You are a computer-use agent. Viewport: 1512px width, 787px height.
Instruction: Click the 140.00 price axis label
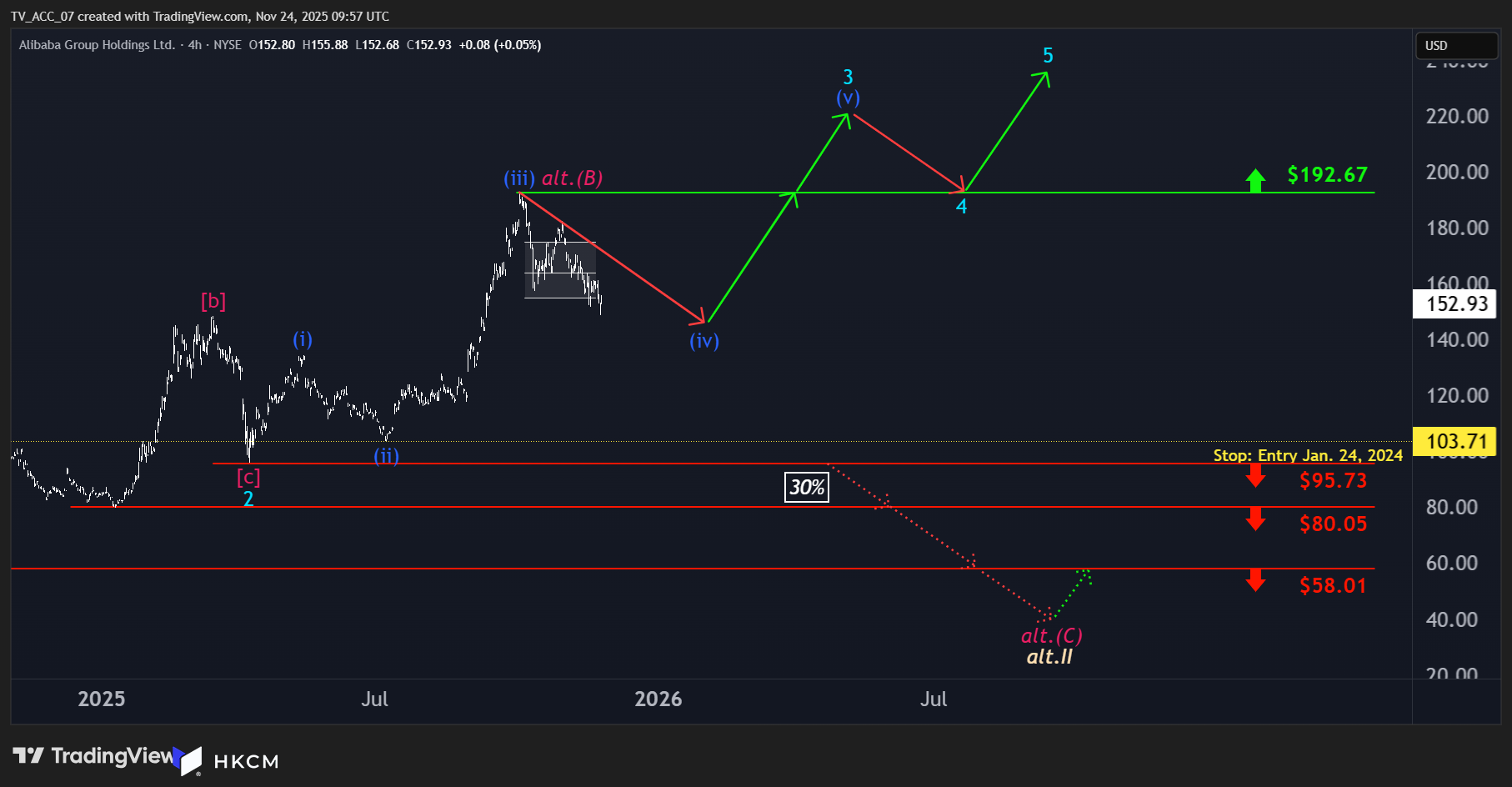pos(1457,339)
